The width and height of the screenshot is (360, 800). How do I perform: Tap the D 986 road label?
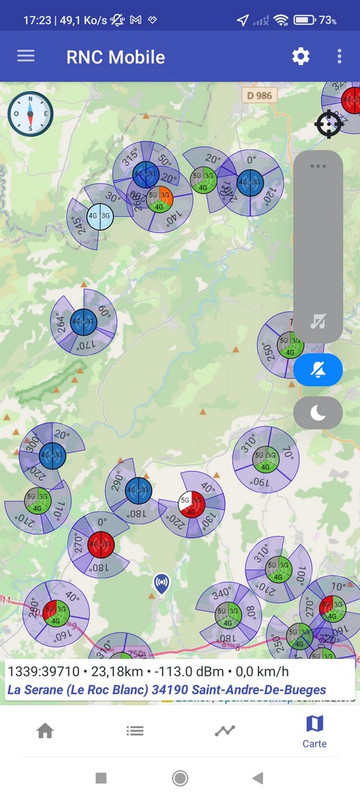click(x=260, y=95)
